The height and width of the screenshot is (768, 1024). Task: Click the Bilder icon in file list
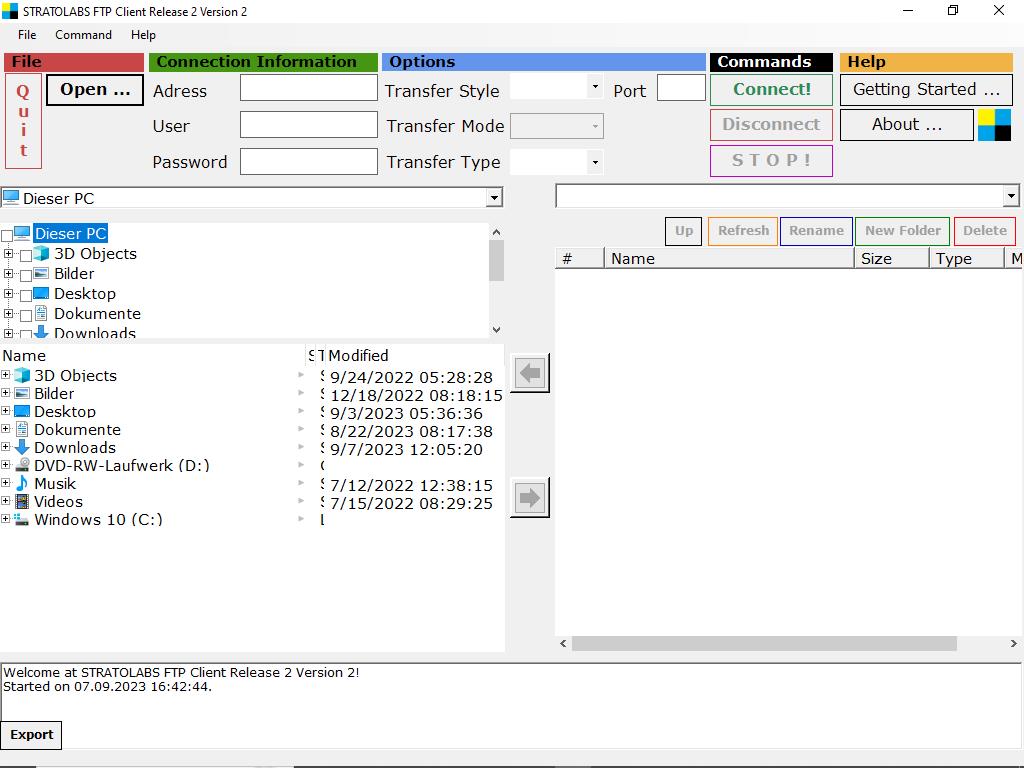[x=22, y=393]
